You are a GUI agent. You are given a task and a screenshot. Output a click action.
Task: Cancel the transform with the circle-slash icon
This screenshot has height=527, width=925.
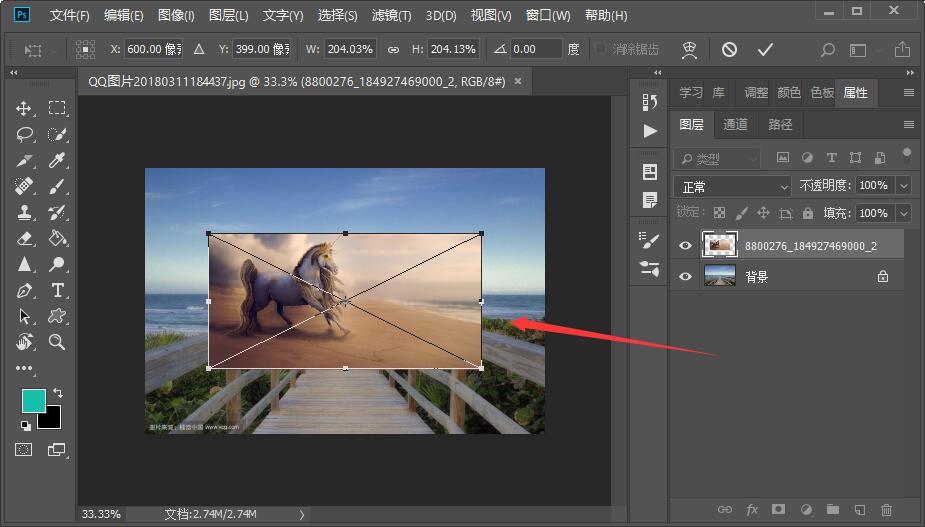click(x=729, y=49)
